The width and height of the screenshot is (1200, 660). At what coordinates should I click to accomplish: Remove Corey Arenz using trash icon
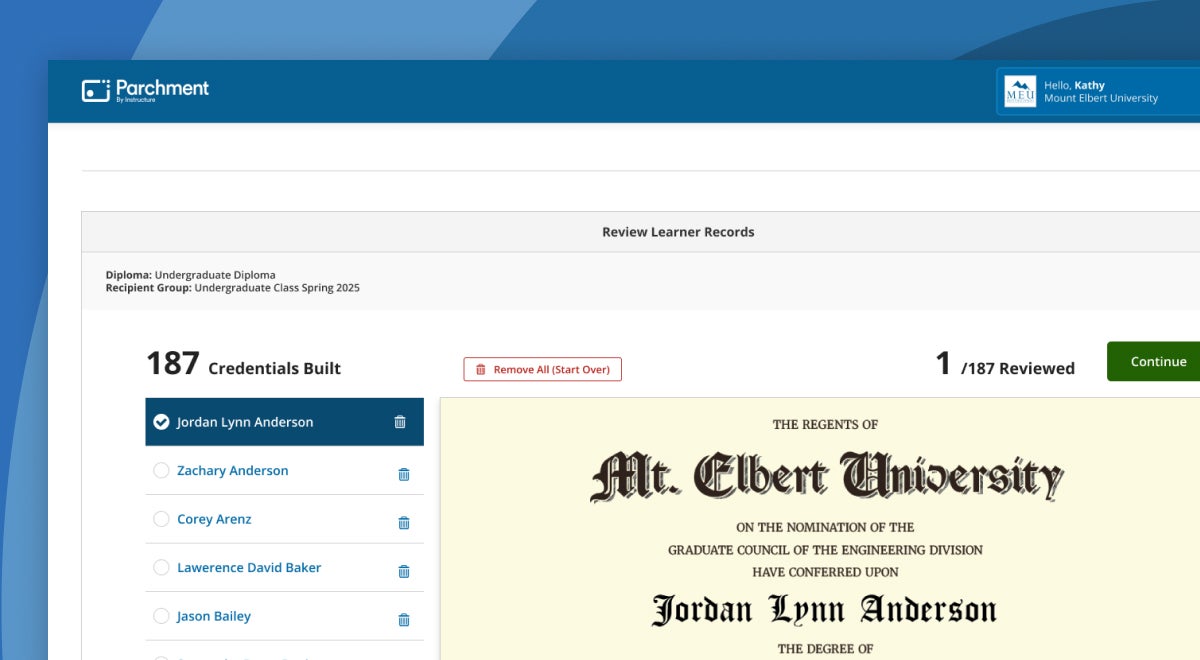pyautogui.click(x=404, y=522)
